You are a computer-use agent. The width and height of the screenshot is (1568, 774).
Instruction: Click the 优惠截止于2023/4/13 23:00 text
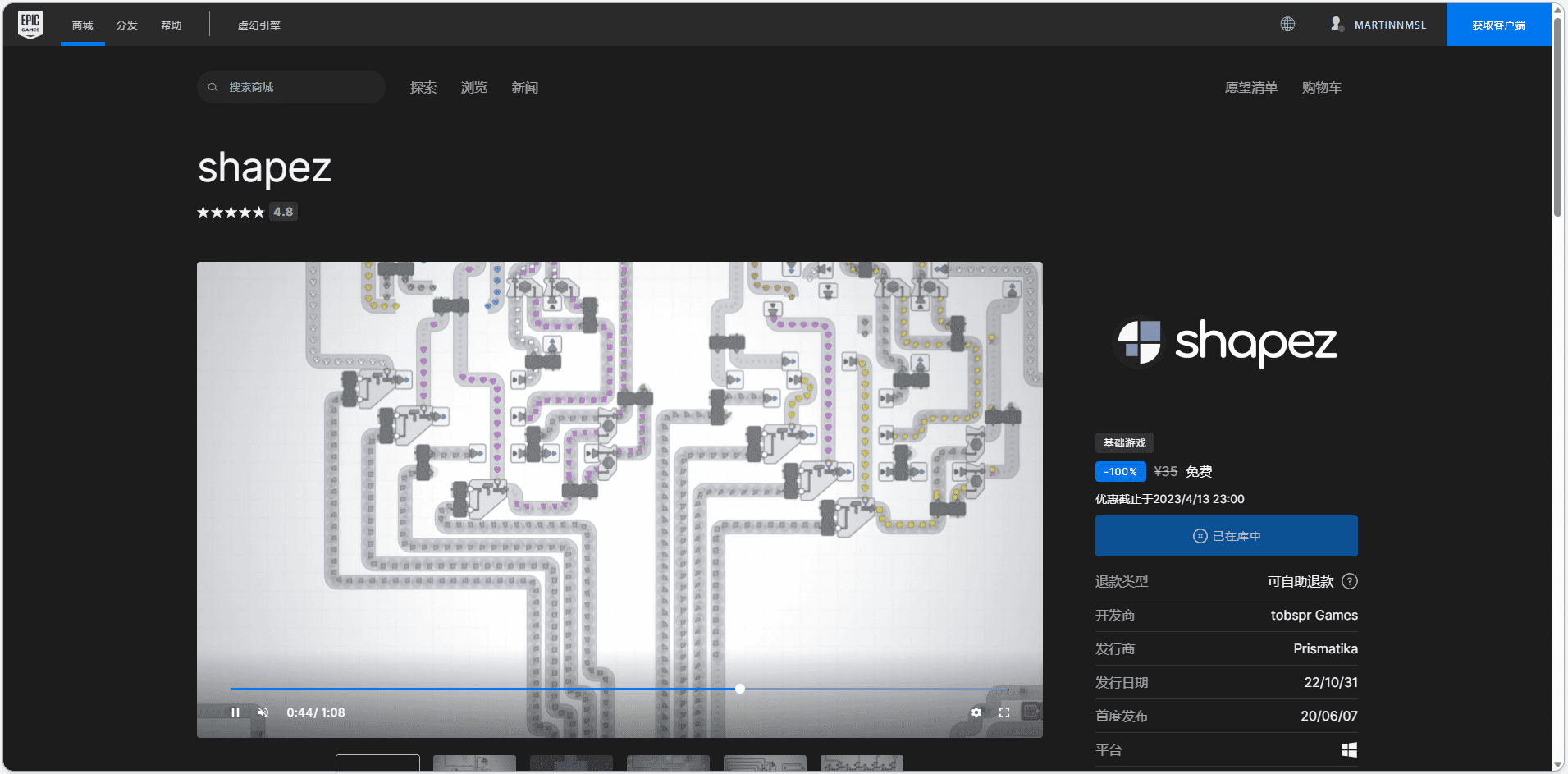(1169, 499)
